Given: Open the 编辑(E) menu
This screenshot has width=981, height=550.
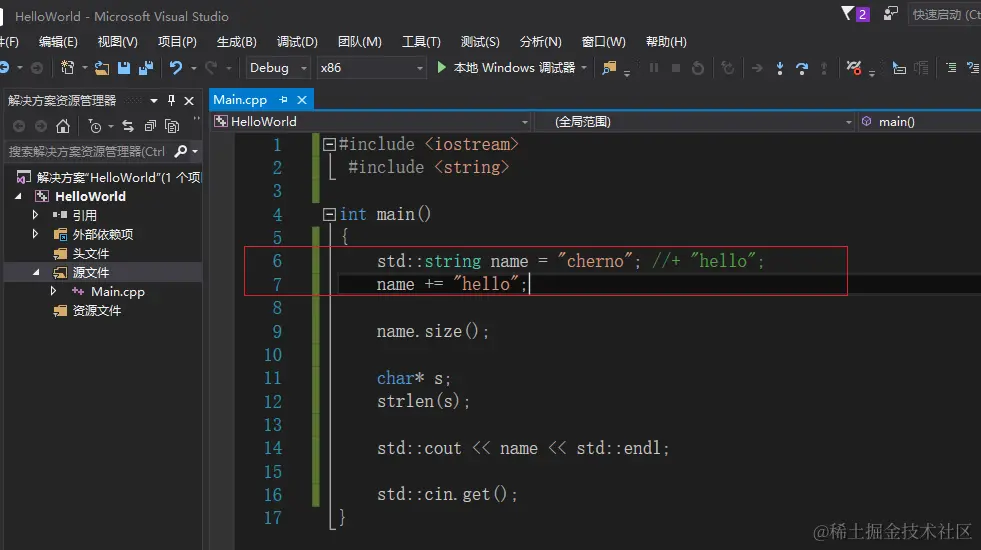Looking at the screenshot, I should coord(58,42).
